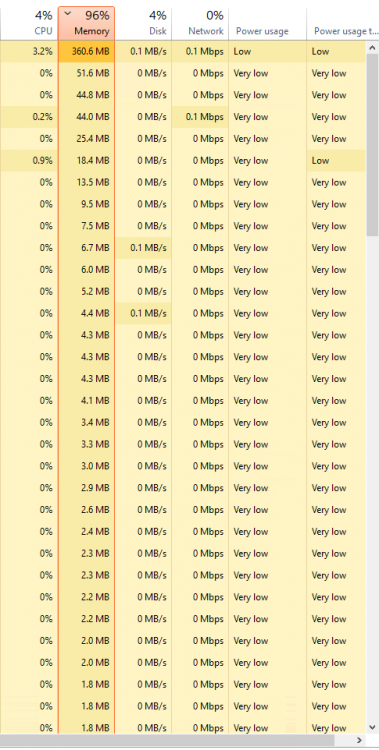This screenshot has width=379, height=750.
Task: Toggle the sort arrow chevron on Memory column
Action: 68,13
